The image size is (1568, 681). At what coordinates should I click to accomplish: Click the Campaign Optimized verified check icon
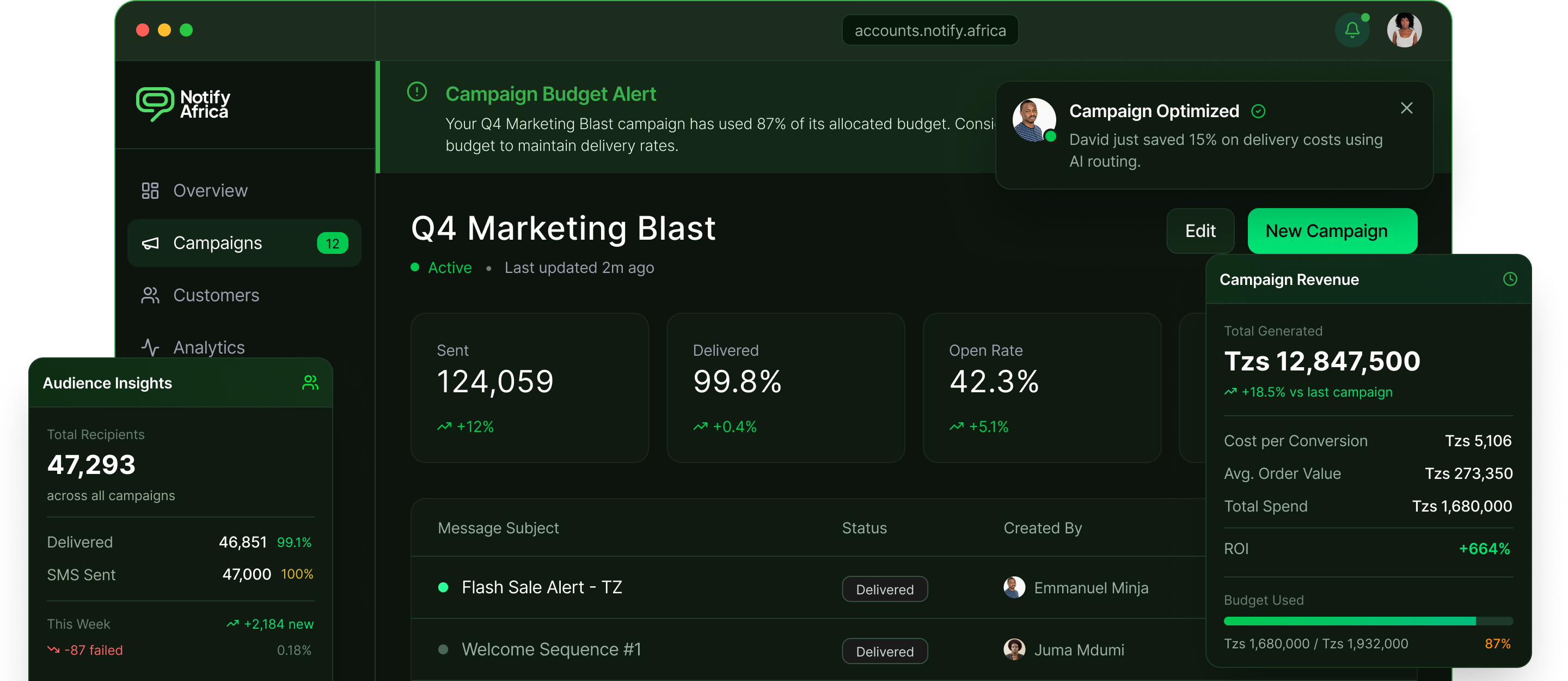point(1258,112)
